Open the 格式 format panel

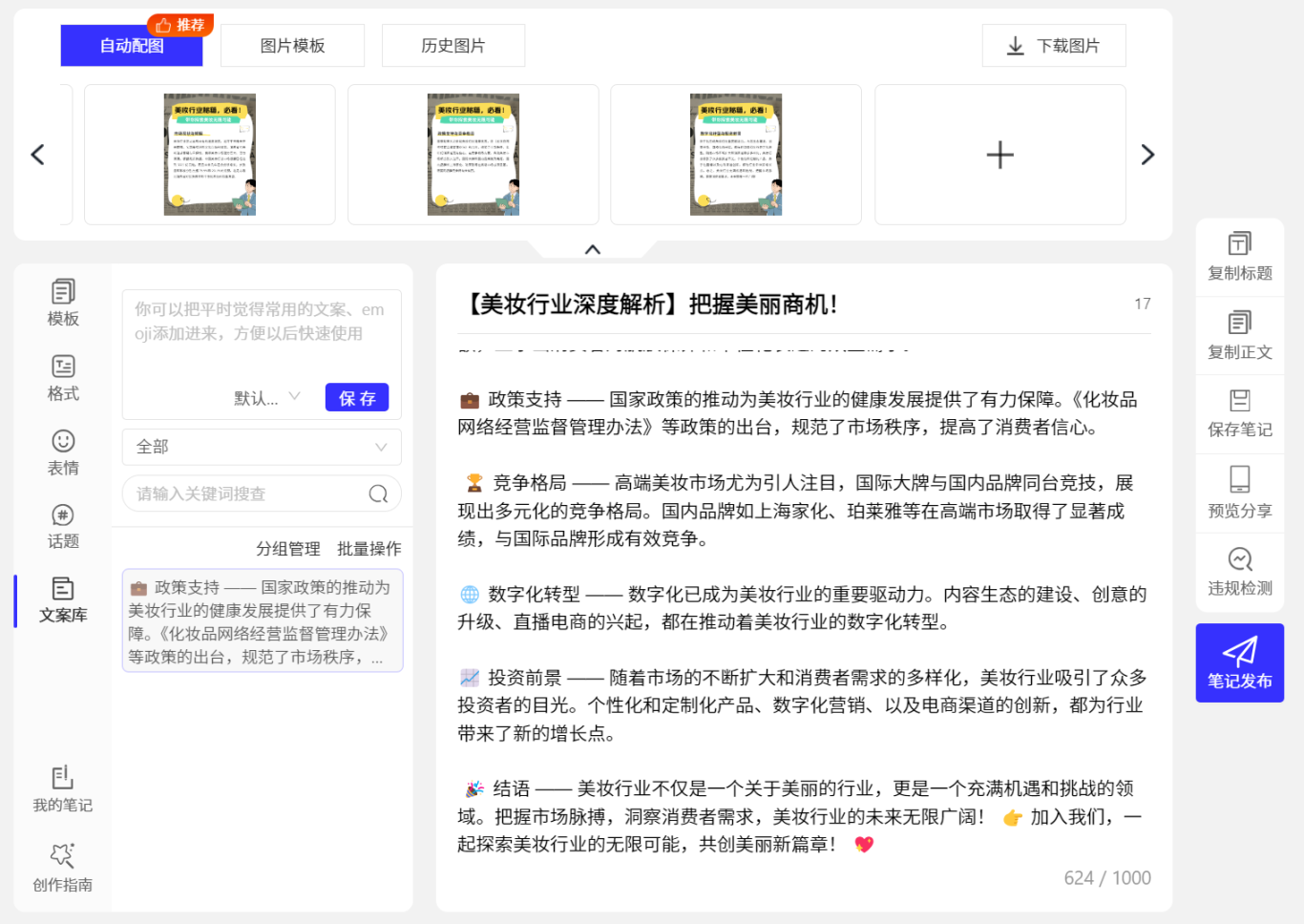(x=63, y=377)
